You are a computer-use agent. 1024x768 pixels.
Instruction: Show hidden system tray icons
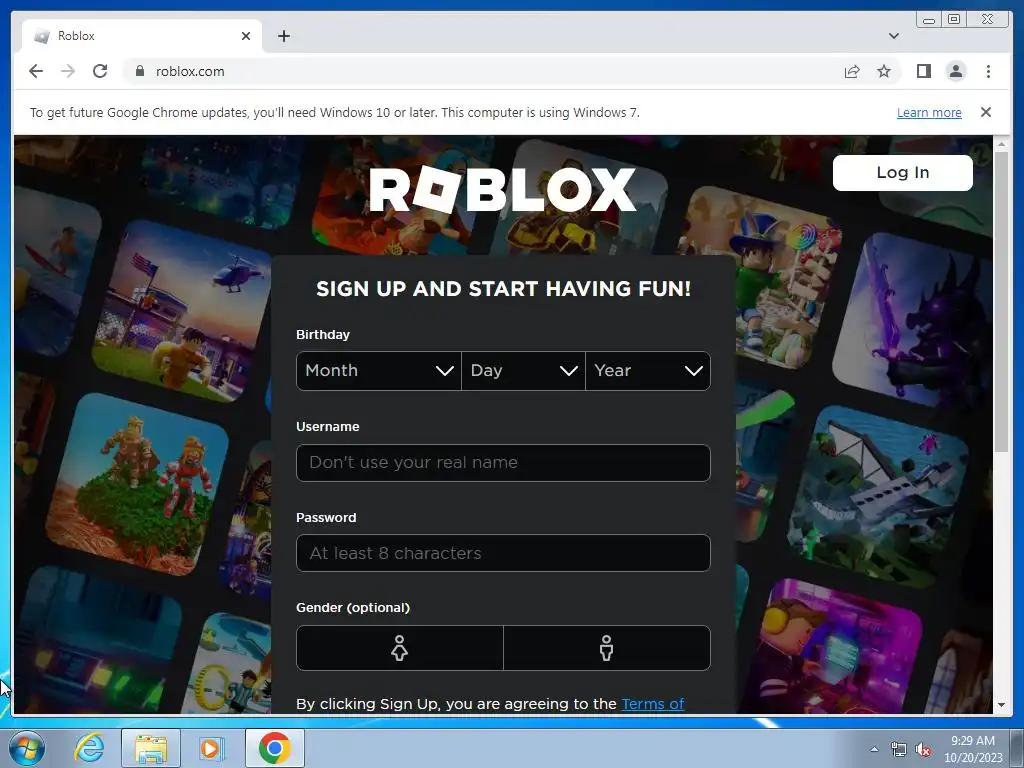click(x=874, y=749)
